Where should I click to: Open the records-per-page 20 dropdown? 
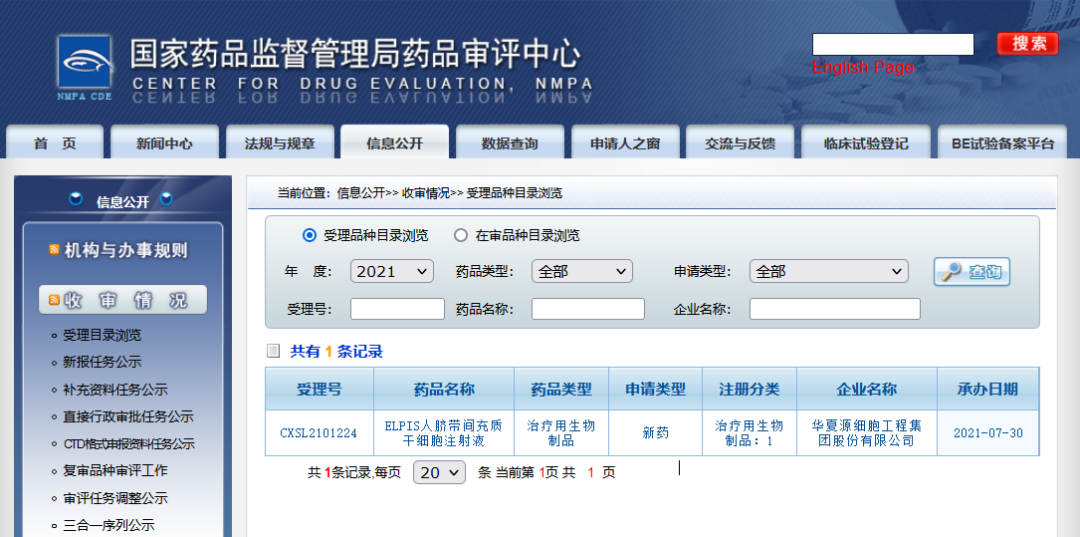pos(439,473)
